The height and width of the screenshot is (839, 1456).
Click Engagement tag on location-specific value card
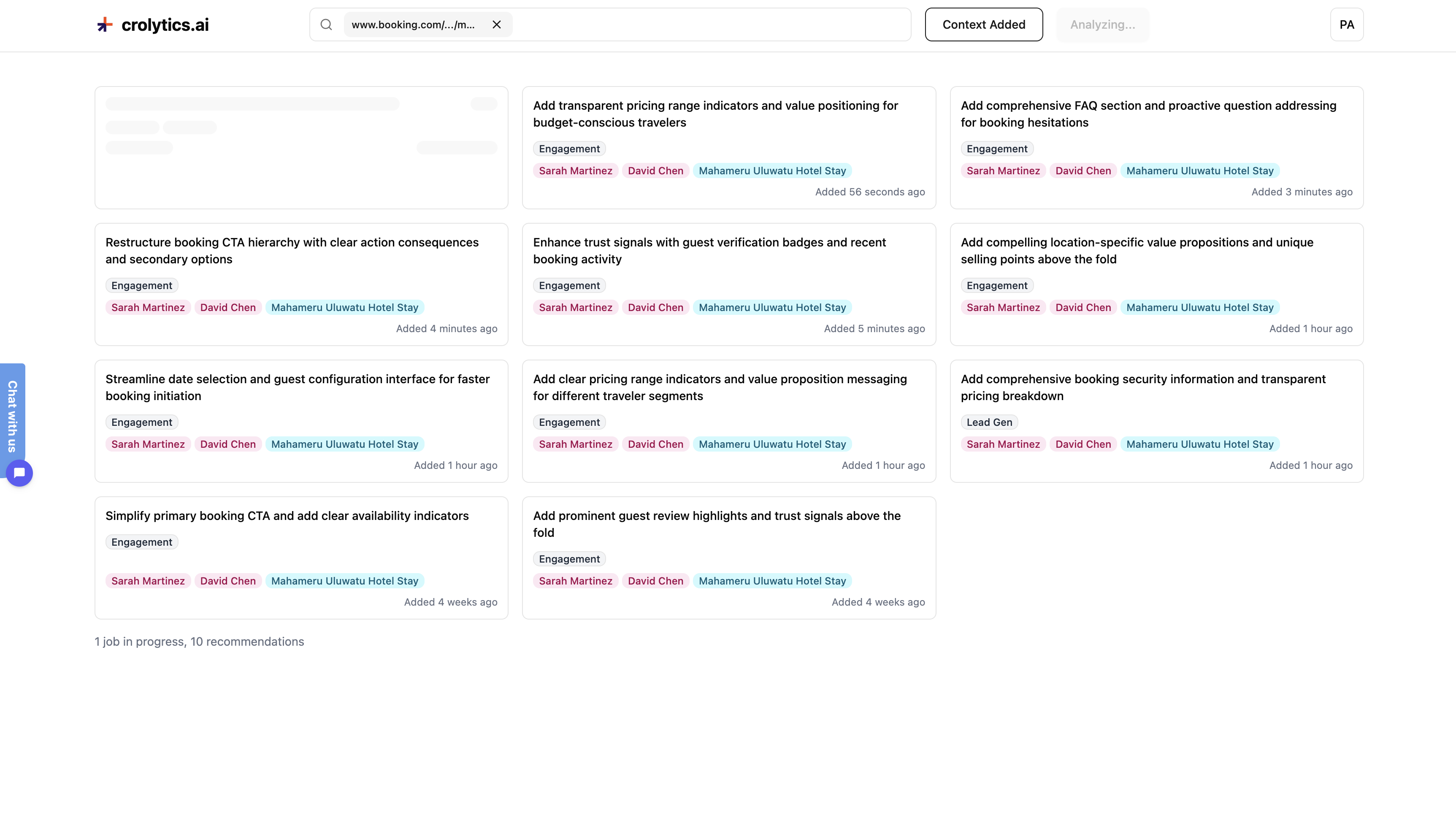[996, 286]
